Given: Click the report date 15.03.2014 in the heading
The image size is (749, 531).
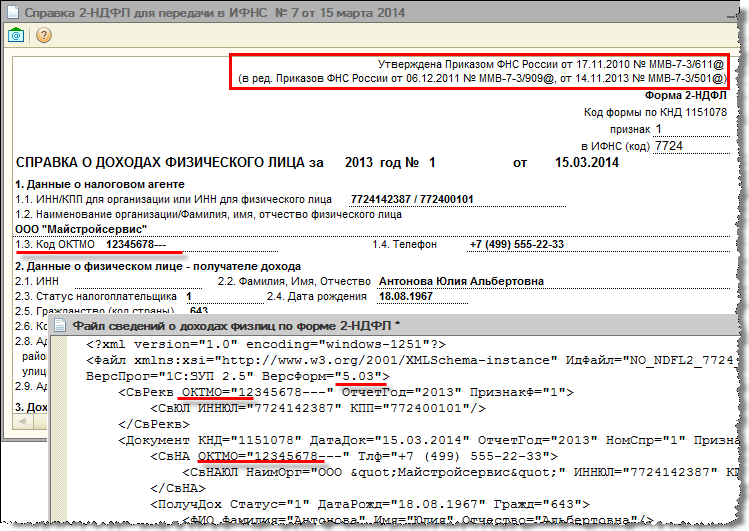Looking at the screenshot, I should (x=581, y=161).
